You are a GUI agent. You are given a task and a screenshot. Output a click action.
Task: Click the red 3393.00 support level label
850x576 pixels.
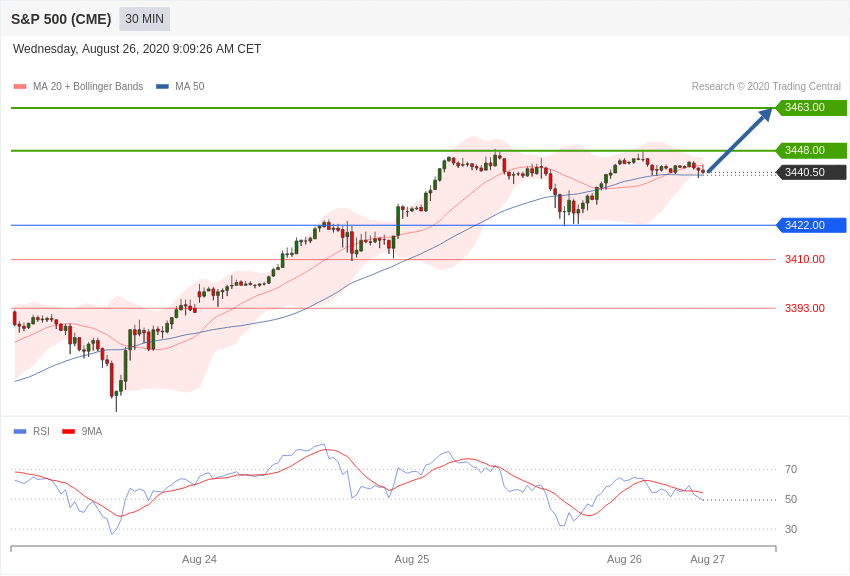pos(804,309)
